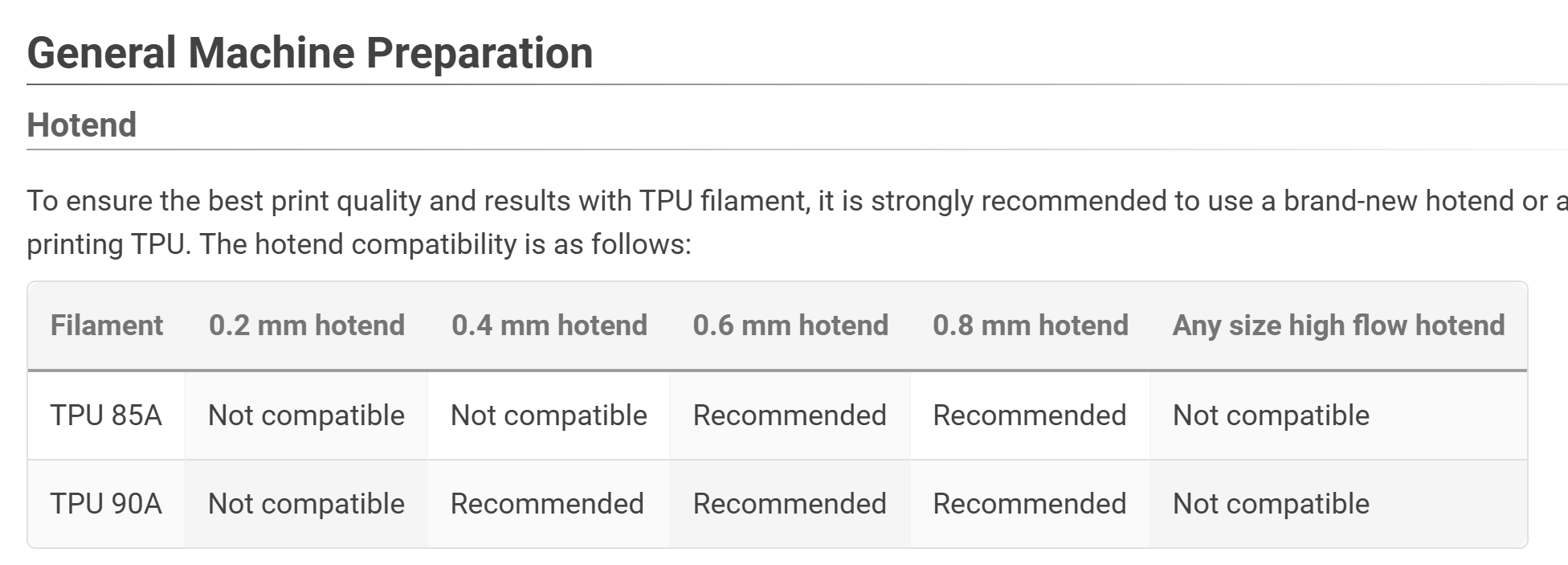Click TPU 90A's 0.6 mm Recommended cell

click(x=790, y=504)
